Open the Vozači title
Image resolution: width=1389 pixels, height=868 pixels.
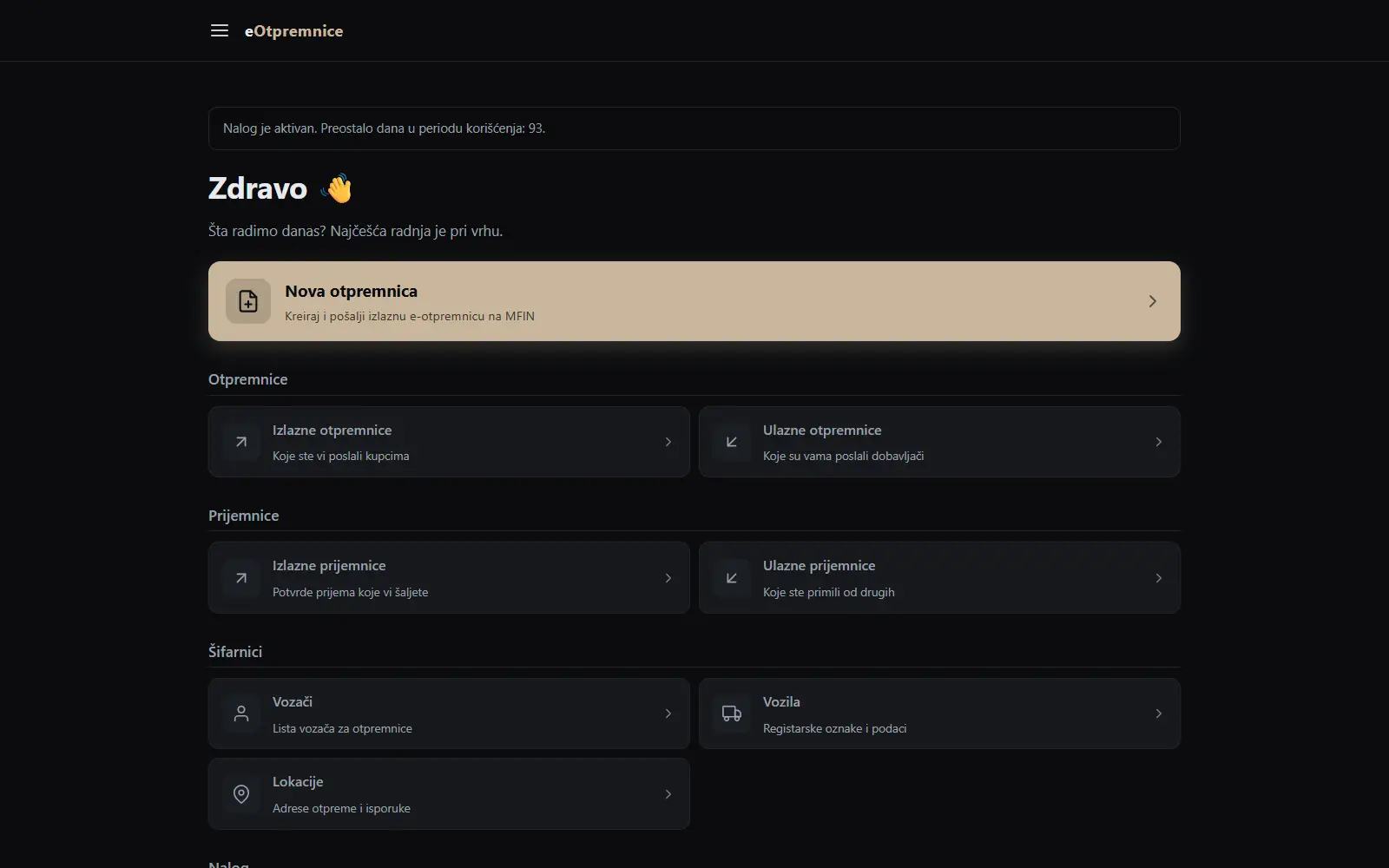293,701
